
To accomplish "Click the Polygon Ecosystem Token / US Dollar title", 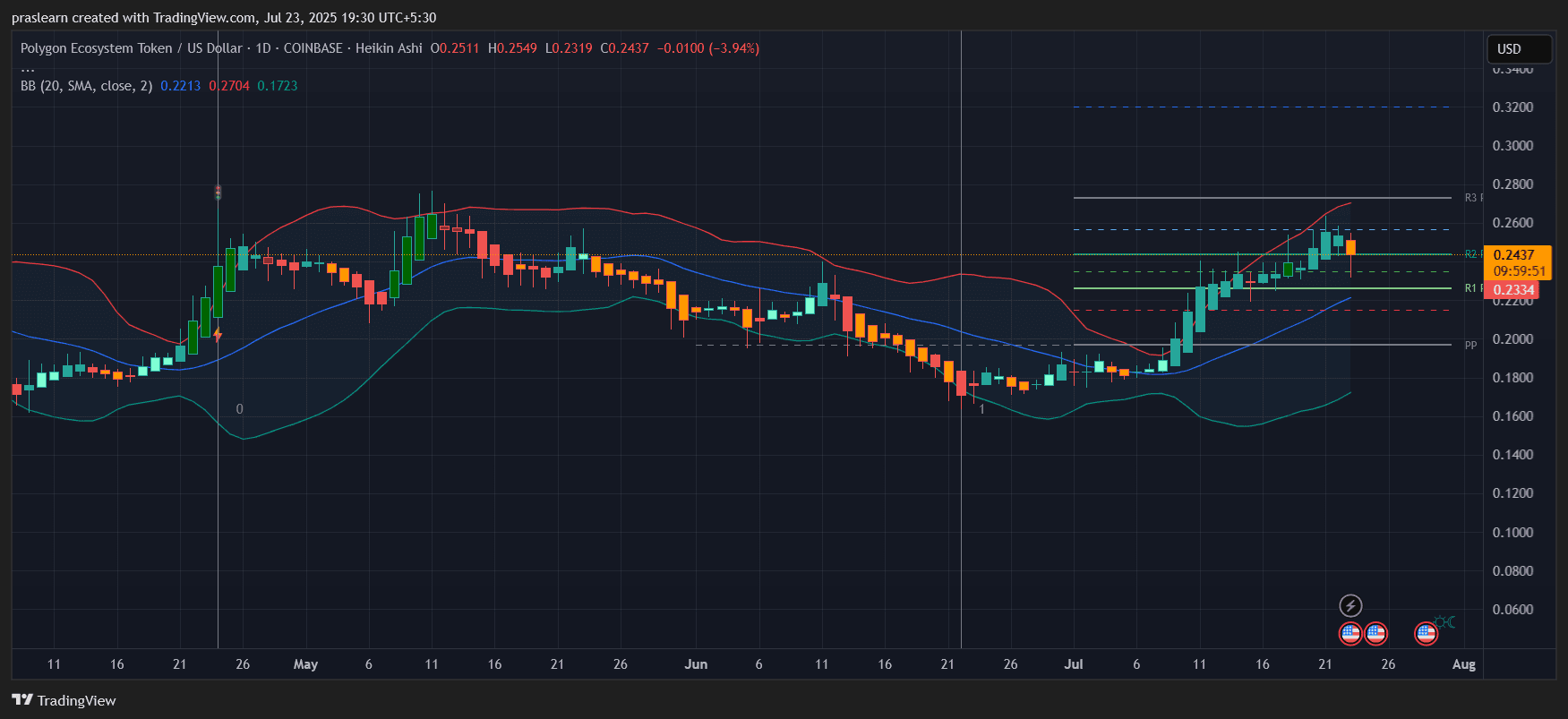I will tap(131, 48).
